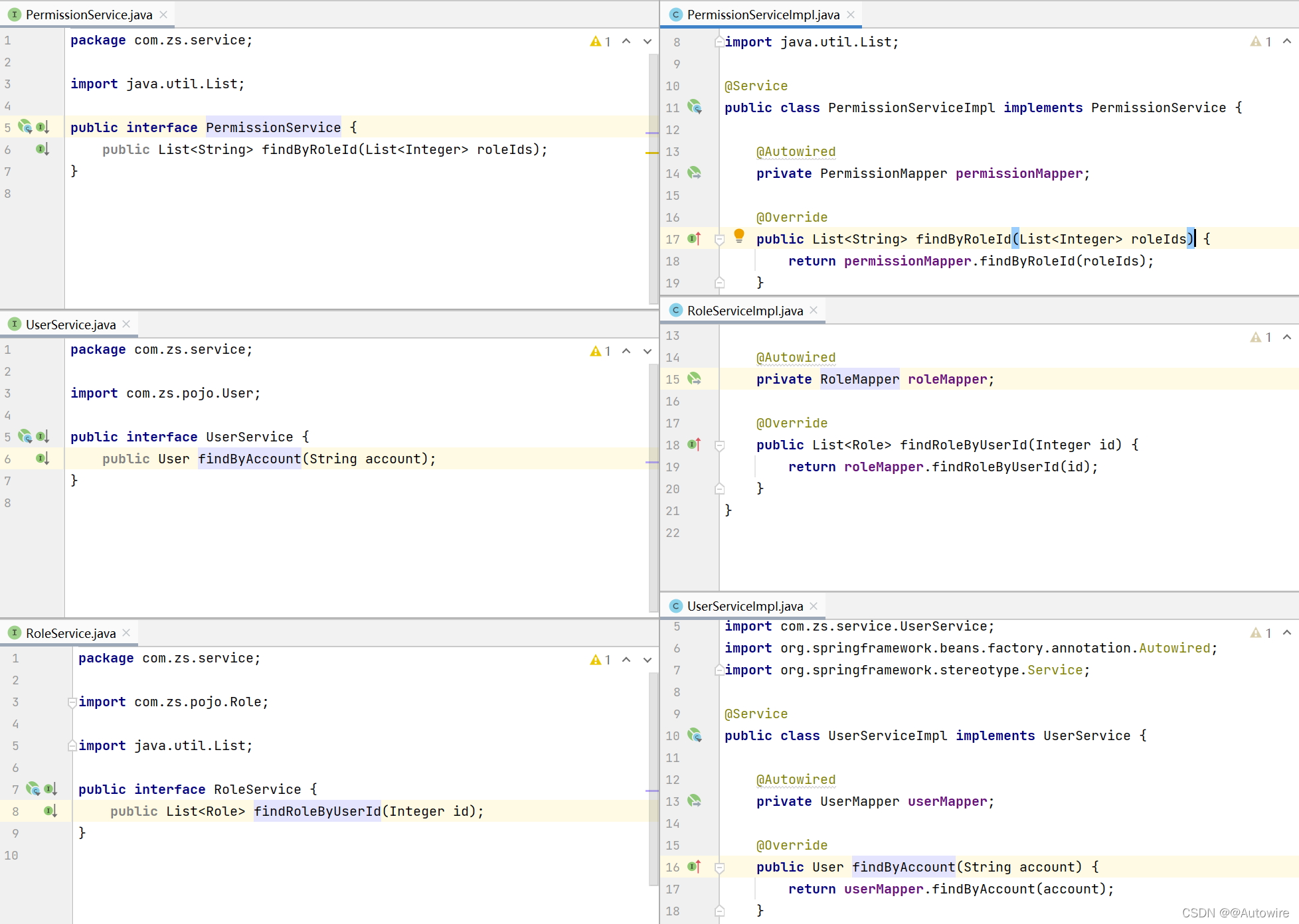Click warning triangle in PermissionService.java editor
Image resolution: width=1299 pixels, height=924 pixels.
pos(595,42)
